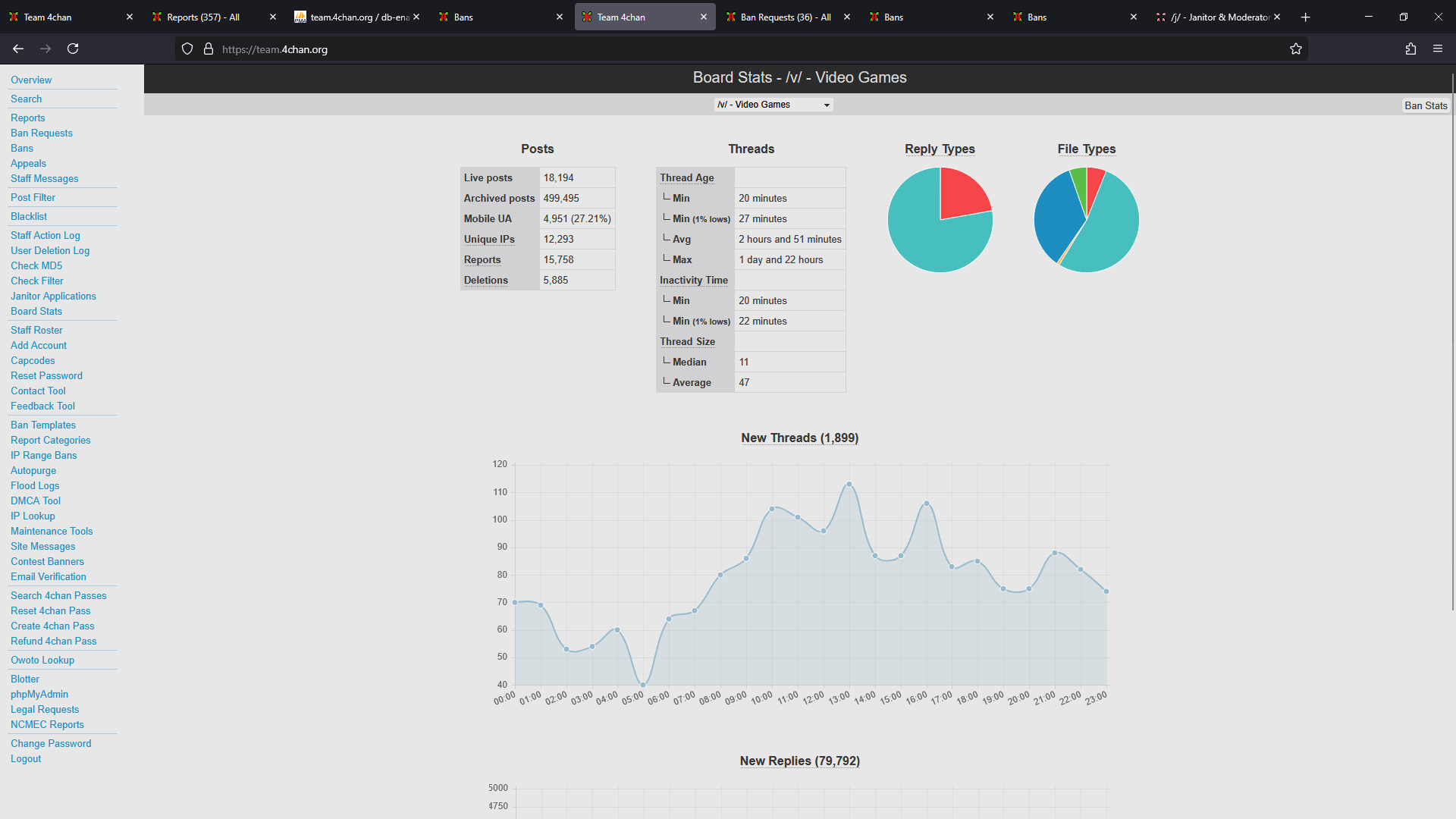Click the Ban Stats button
The image size is (1456, 819).
1425,105
